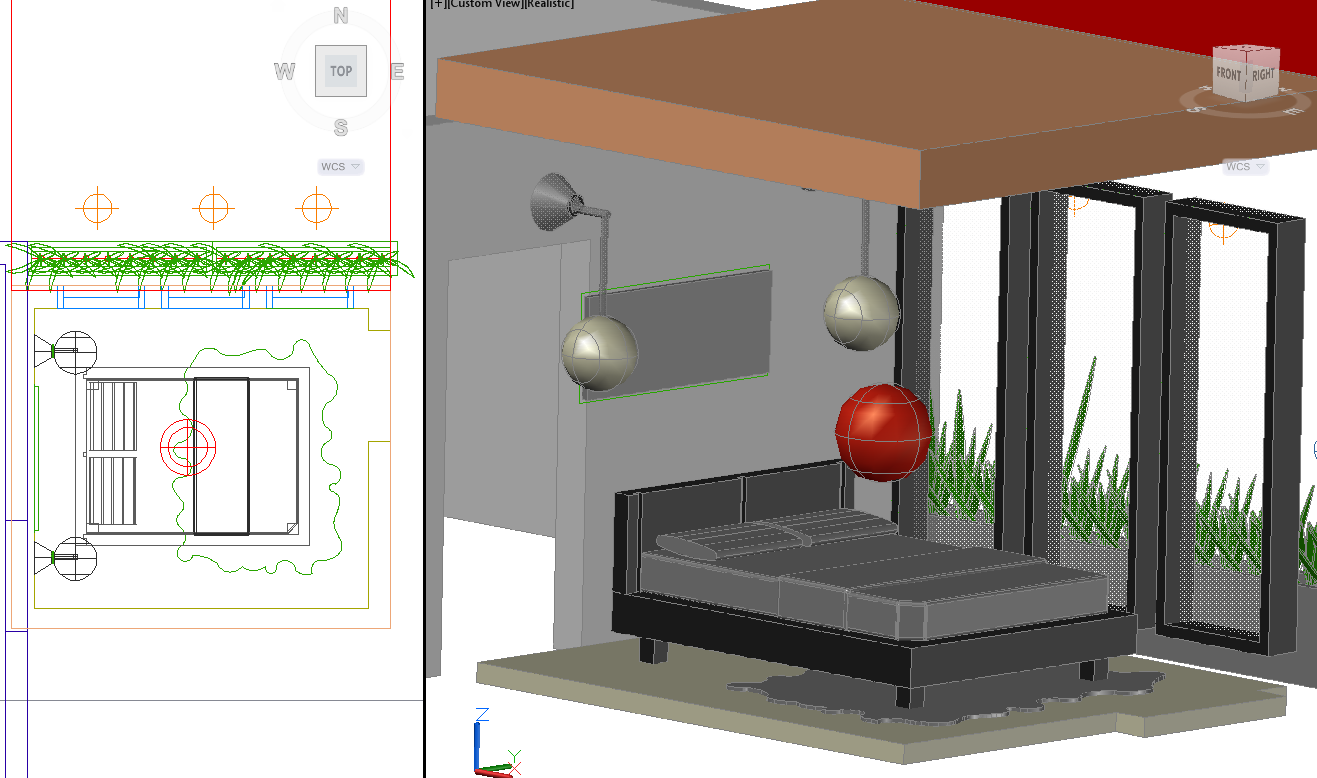Image resolution: width=1317 pixels, height=778 pixels.
Task: Click the N compass letter on plan ViewCube
Action: pos(341,15)
